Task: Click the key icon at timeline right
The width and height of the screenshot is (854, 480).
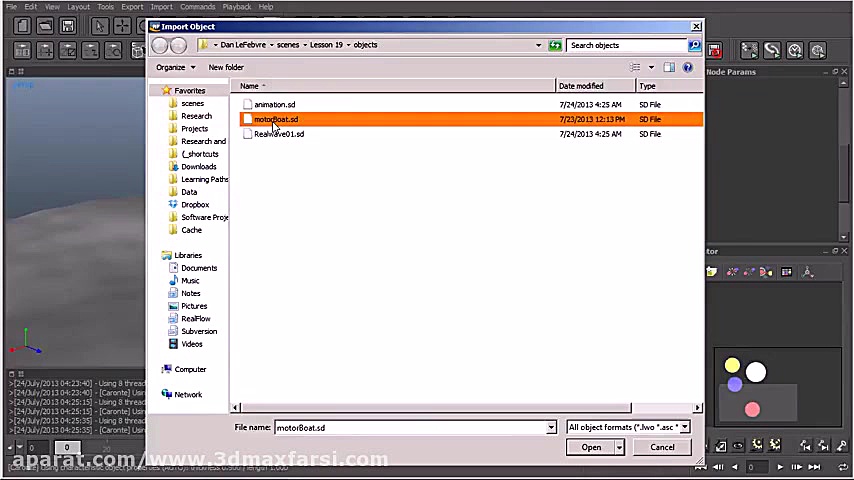Action: coord(842,446)
